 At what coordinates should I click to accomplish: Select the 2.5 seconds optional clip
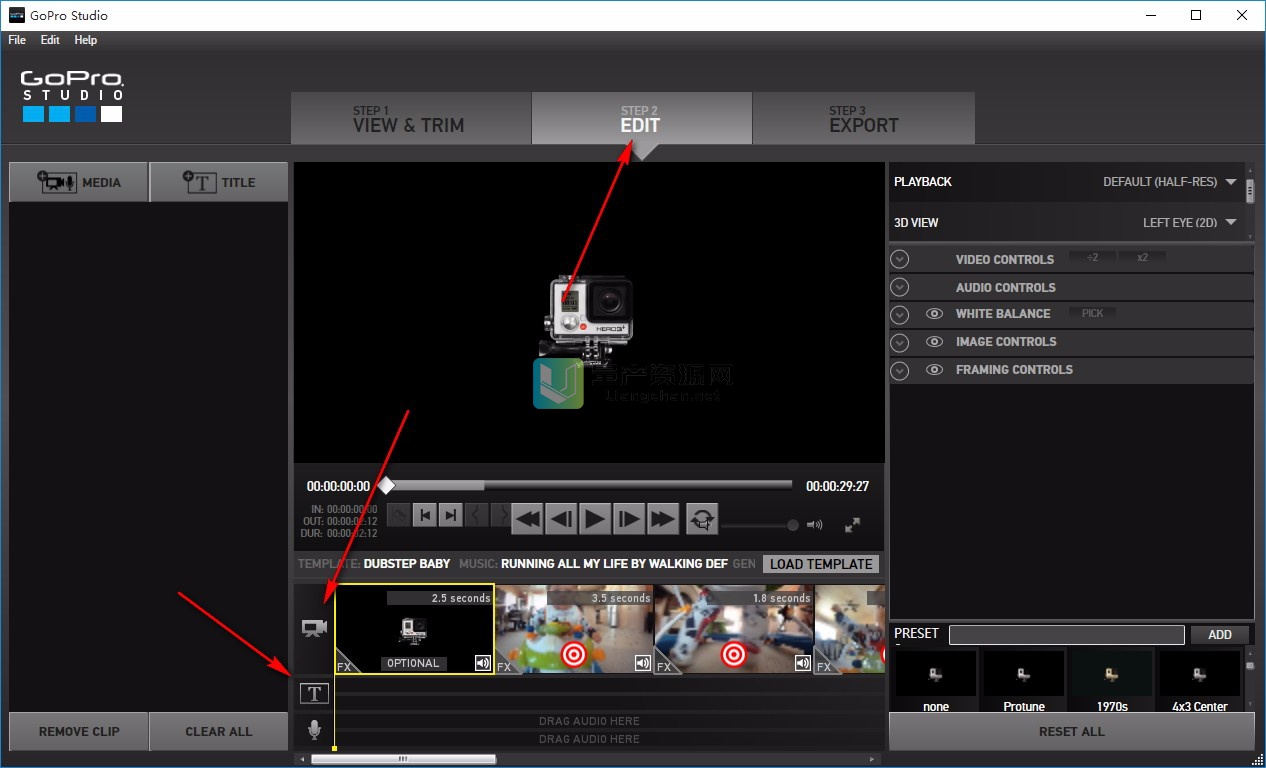click(414, 629)
